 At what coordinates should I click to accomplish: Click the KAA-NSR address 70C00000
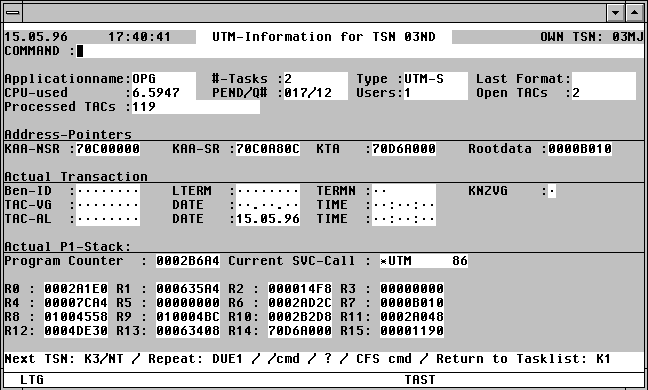tap(108, 149)
